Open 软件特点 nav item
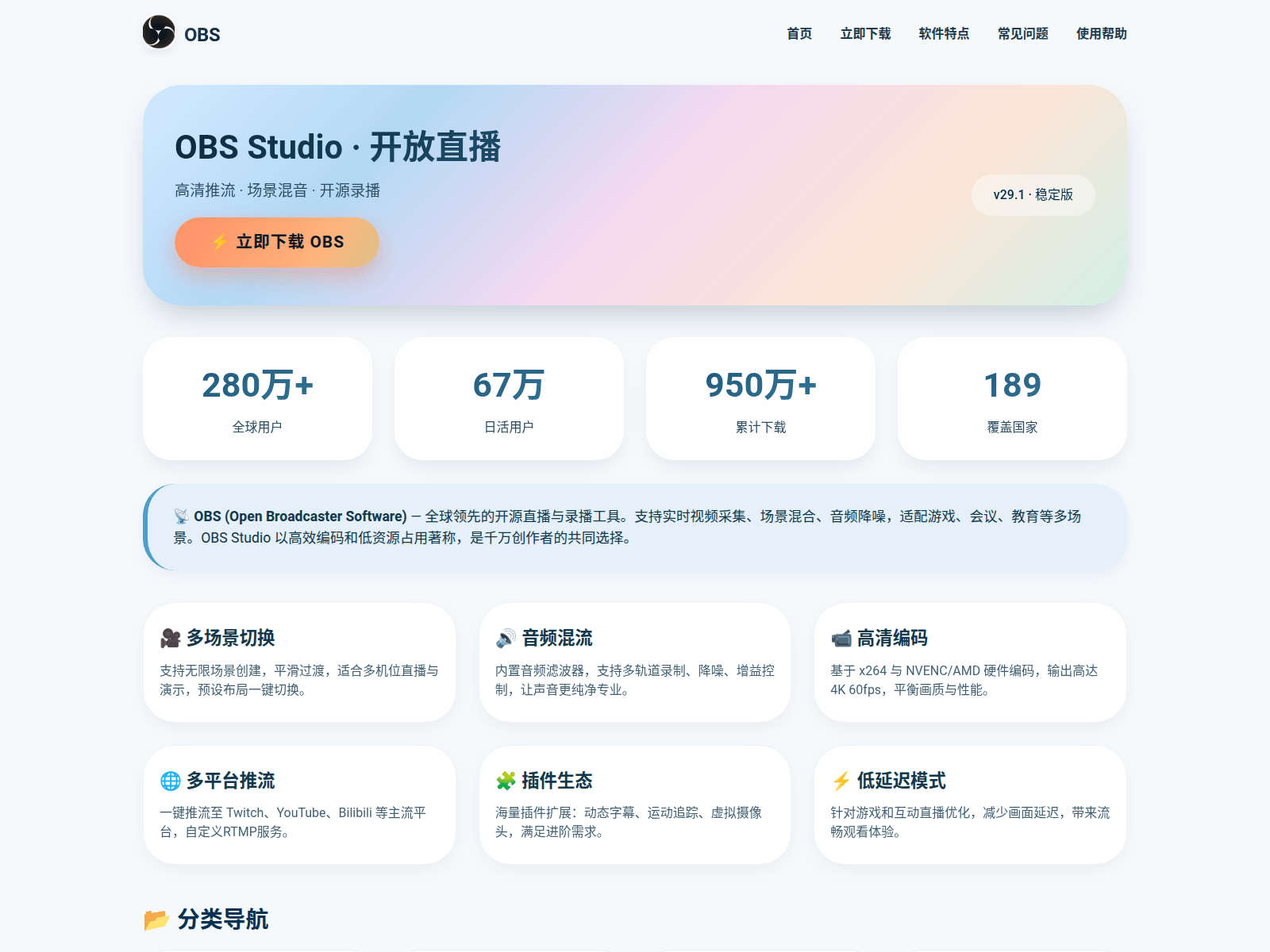This screenshot has height=952, width=1270. click(944, 33)
